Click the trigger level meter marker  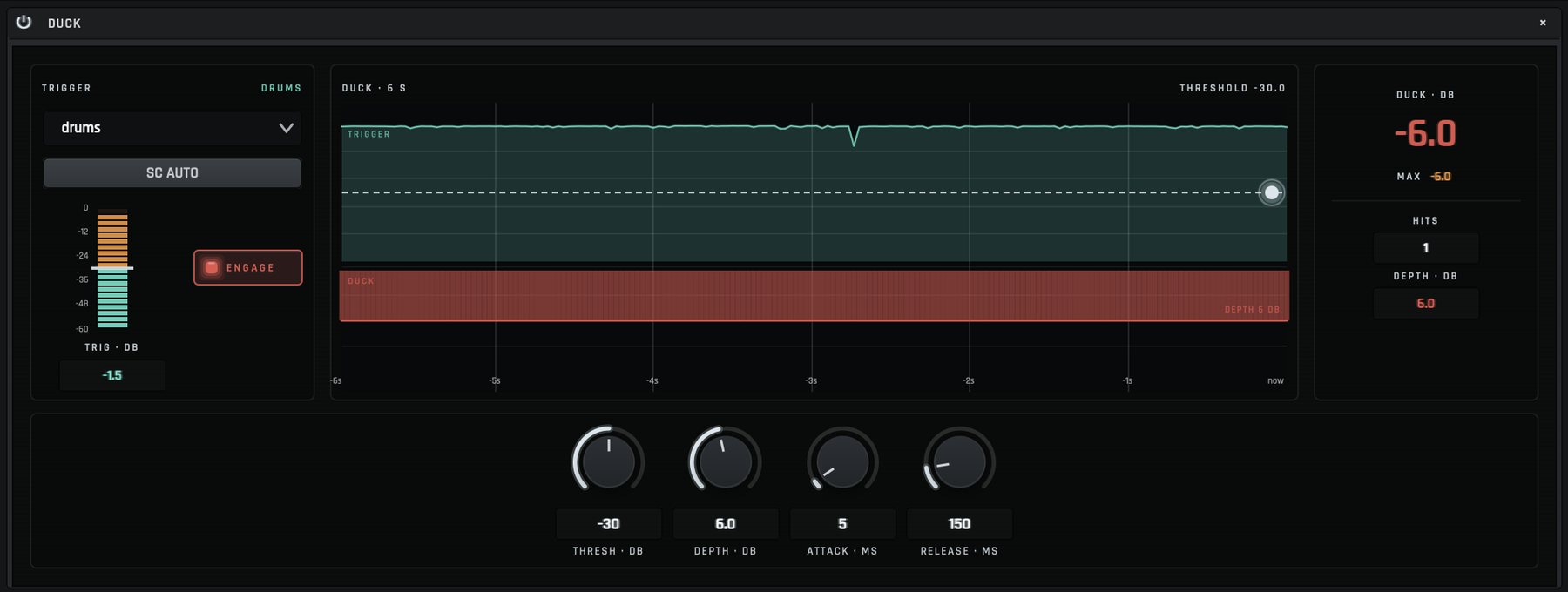(x=112, y=268)
